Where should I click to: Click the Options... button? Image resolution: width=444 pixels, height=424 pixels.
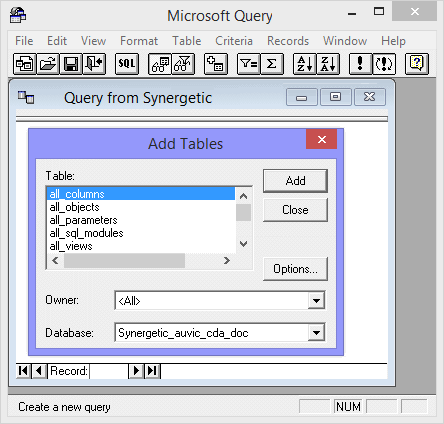[x=295, y=269]
